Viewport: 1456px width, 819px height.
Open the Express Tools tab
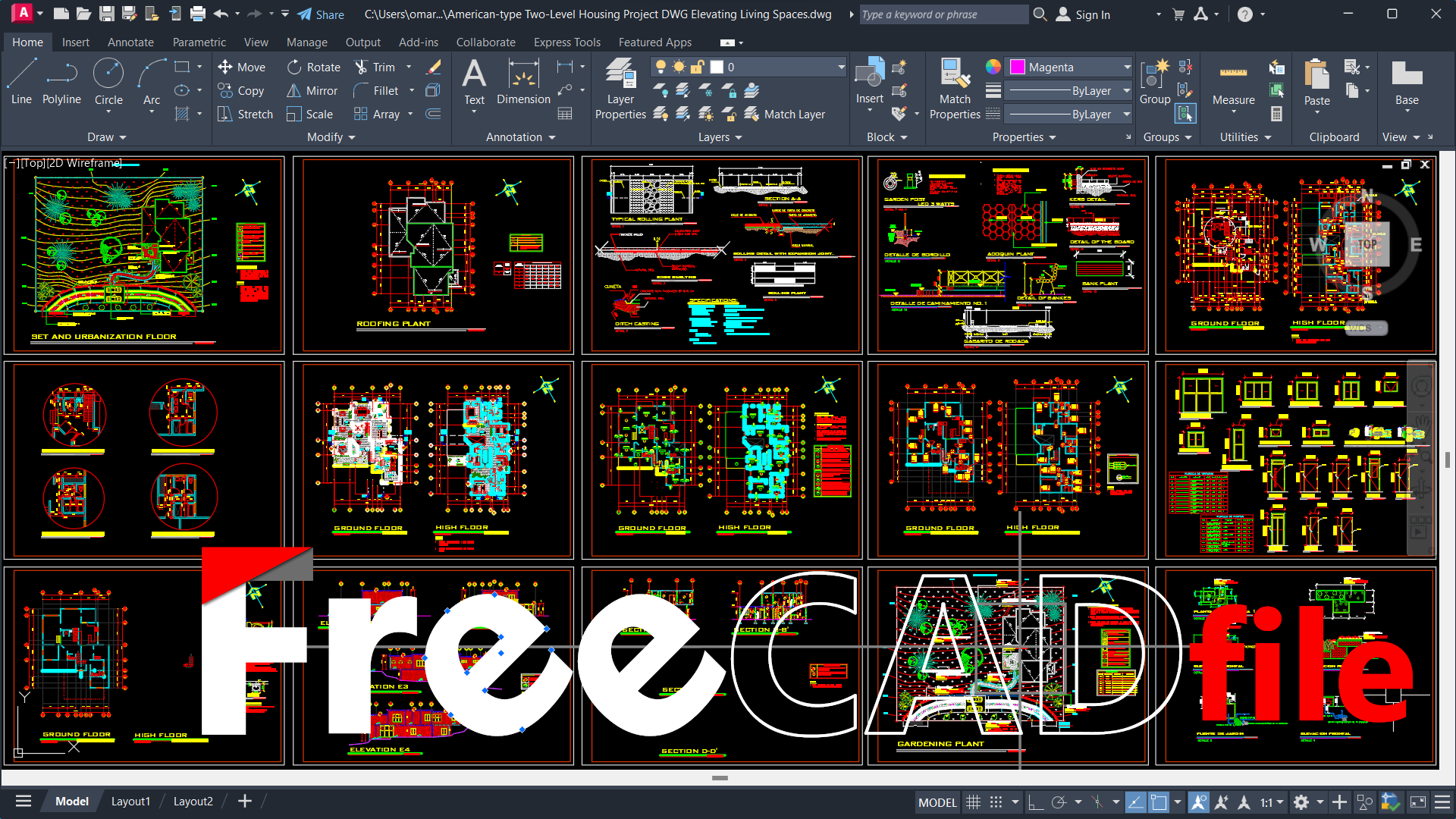click(x=566, y=42)
